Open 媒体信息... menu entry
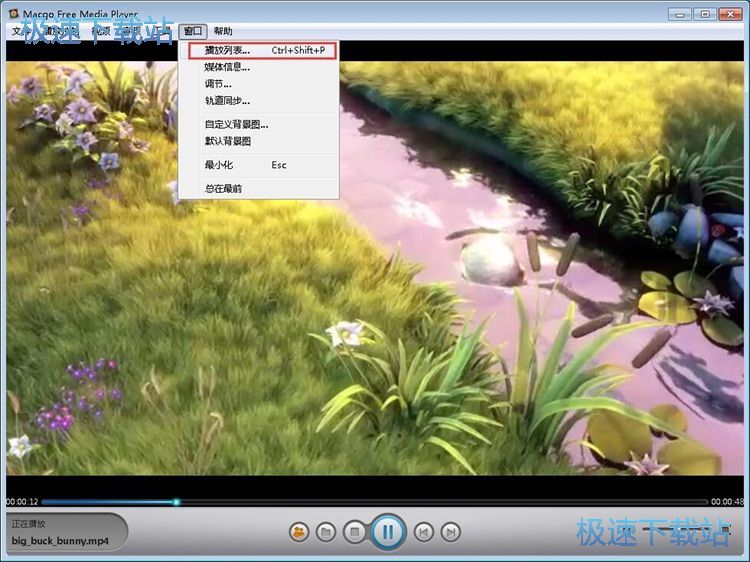750x562 pixels. 259,67
